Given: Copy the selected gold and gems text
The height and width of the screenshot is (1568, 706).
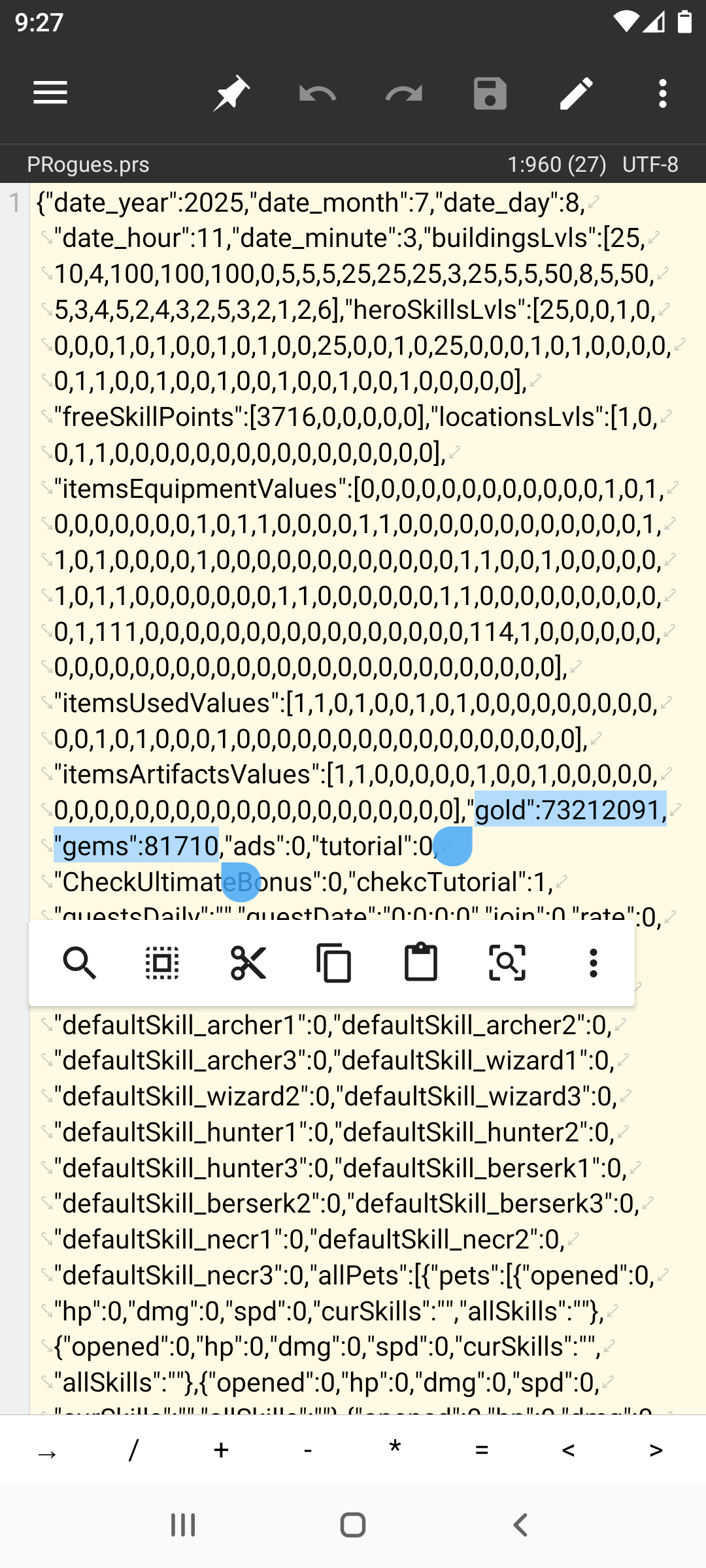Looking at the screenshot, I should pos(334,963).
